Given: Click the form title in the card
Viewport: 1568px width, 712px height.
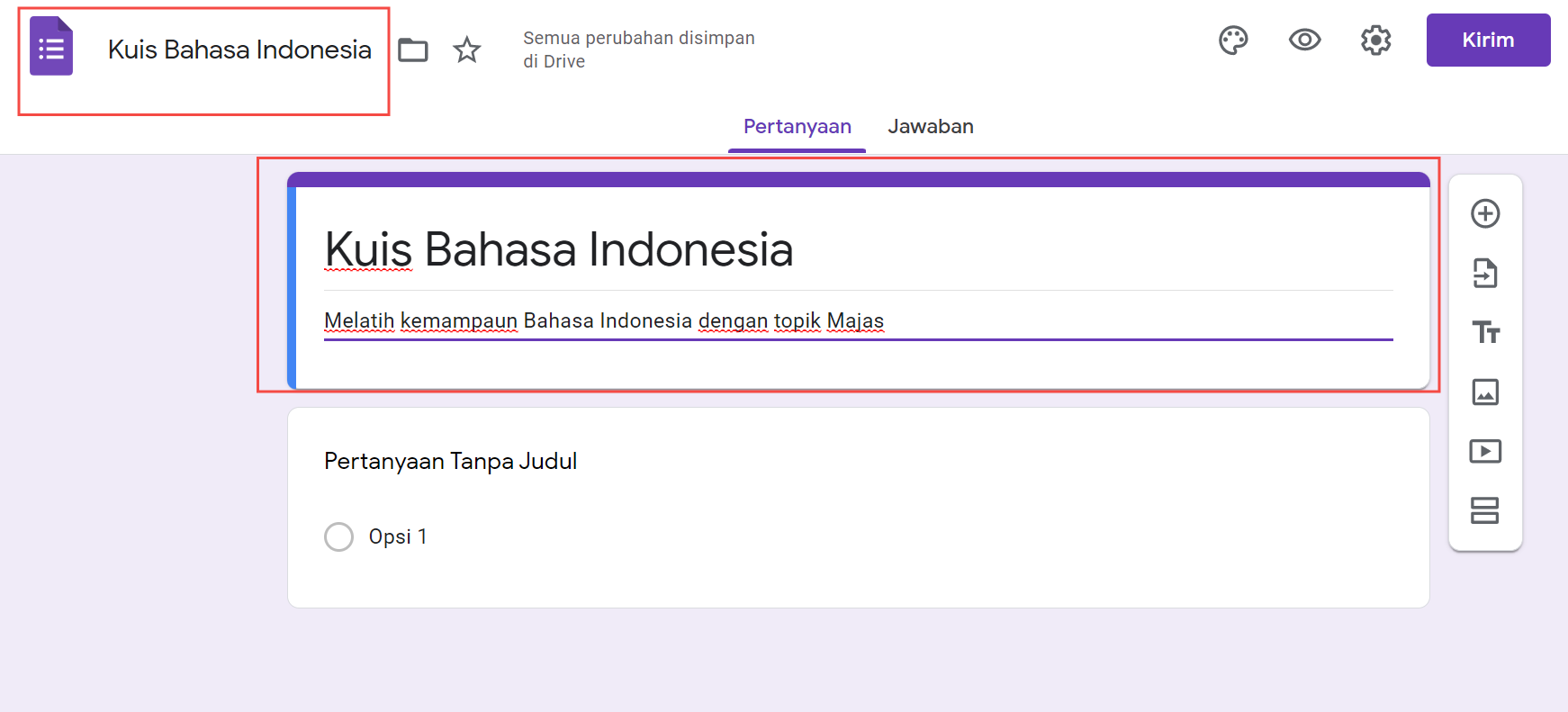Looking at the screenshot, I should point(558,249).
